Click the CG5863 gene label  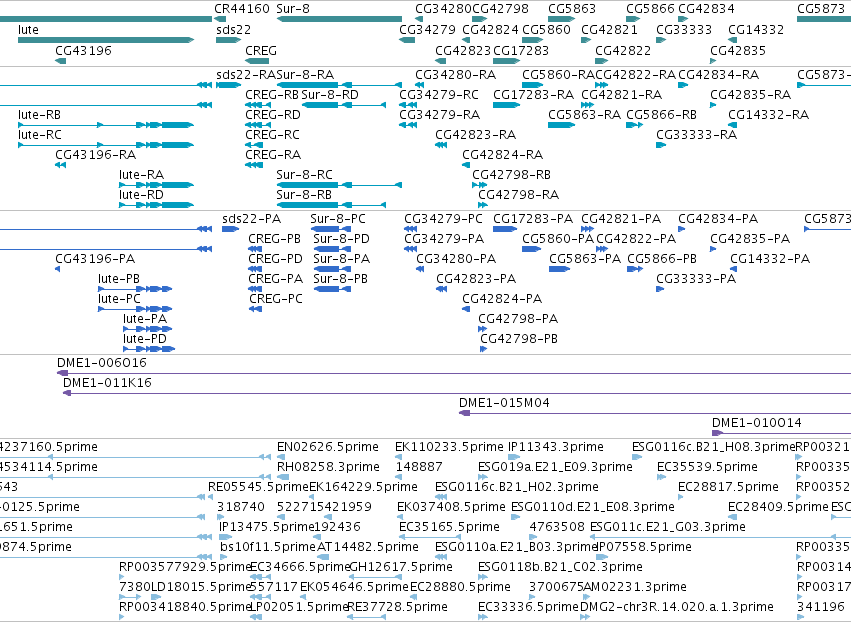coord(571,9)
